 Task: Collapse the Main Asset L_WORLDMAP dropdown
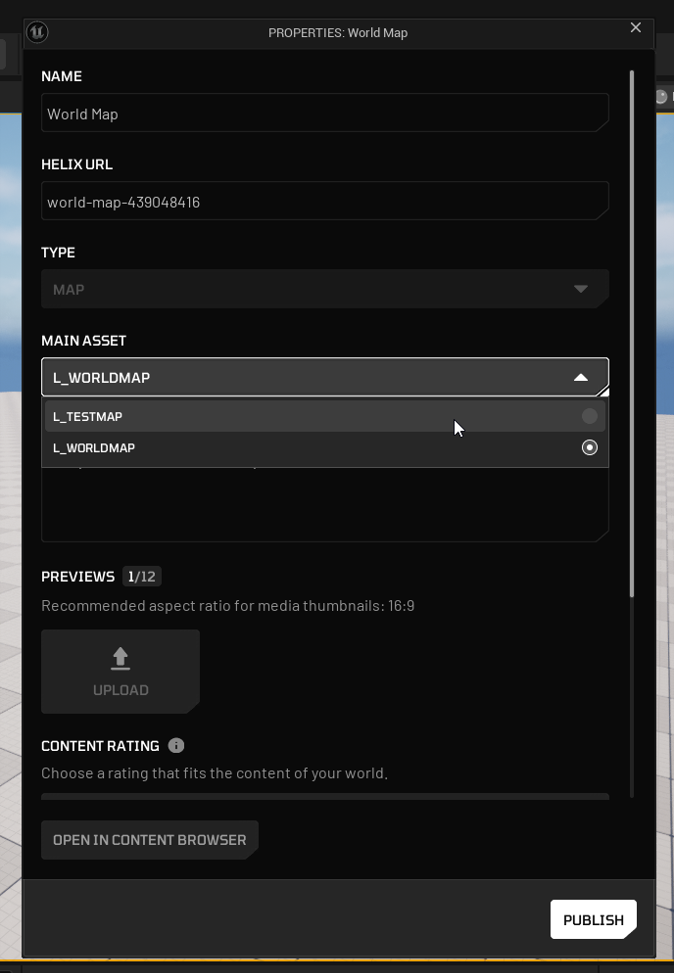[x=325, y=377]
